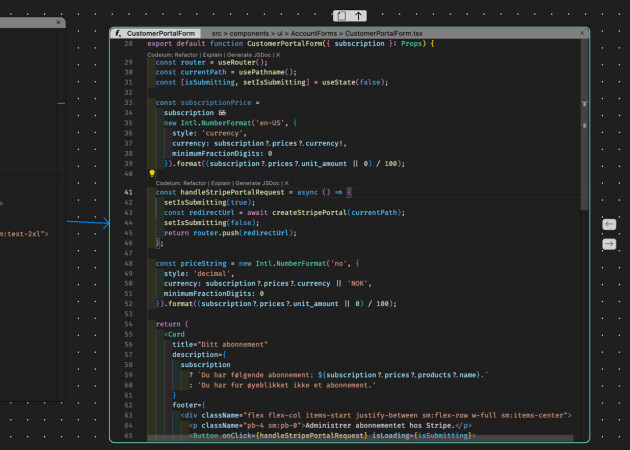Click the left arrow button beside the panel
Viewport: 630px width, 450px height.
coord(609,224)
